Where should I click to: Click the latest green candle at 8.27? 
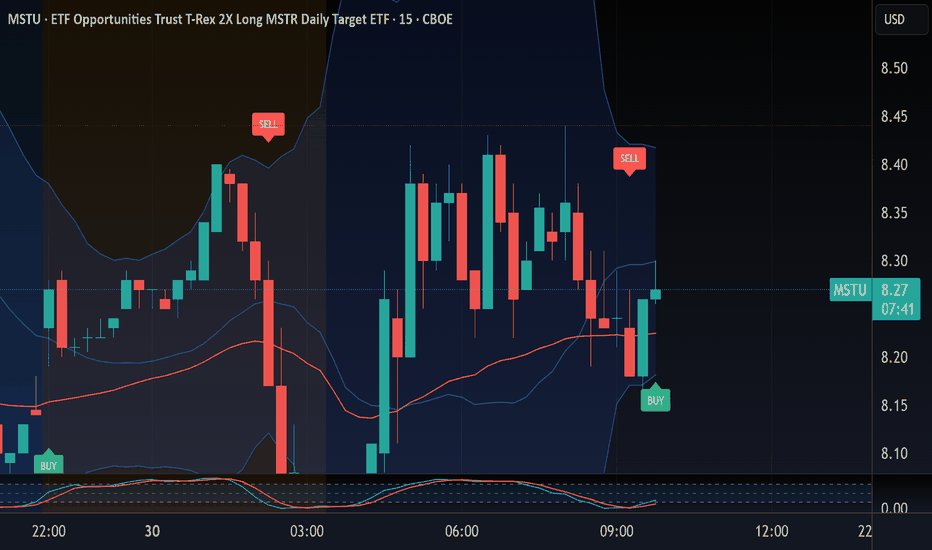coord(656,294)
